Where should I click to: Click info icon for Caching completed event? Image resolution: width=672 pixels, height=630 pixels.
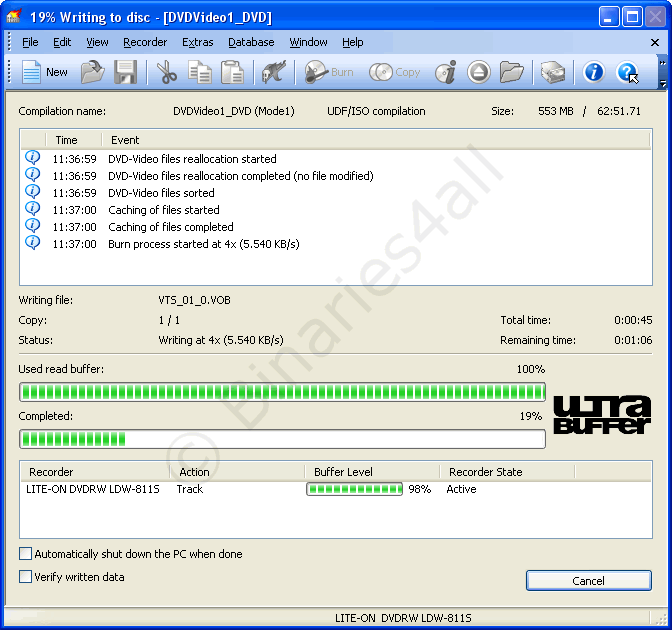33,225
